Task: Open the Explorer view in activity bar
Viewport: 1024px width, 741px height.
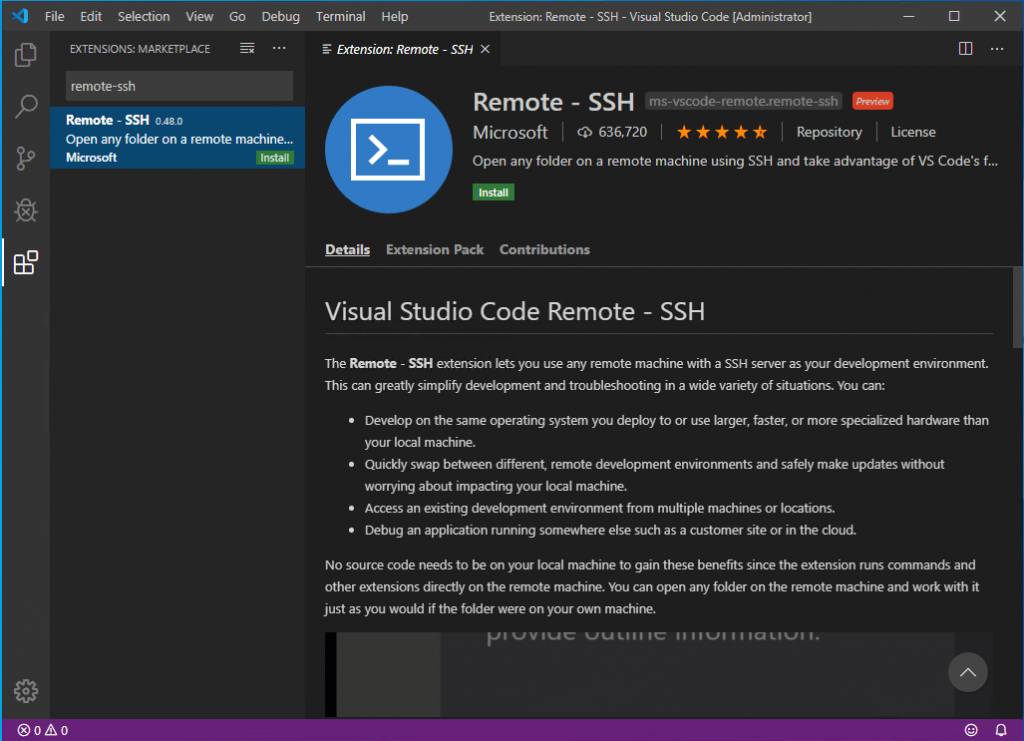Action: tap(25, 55)
